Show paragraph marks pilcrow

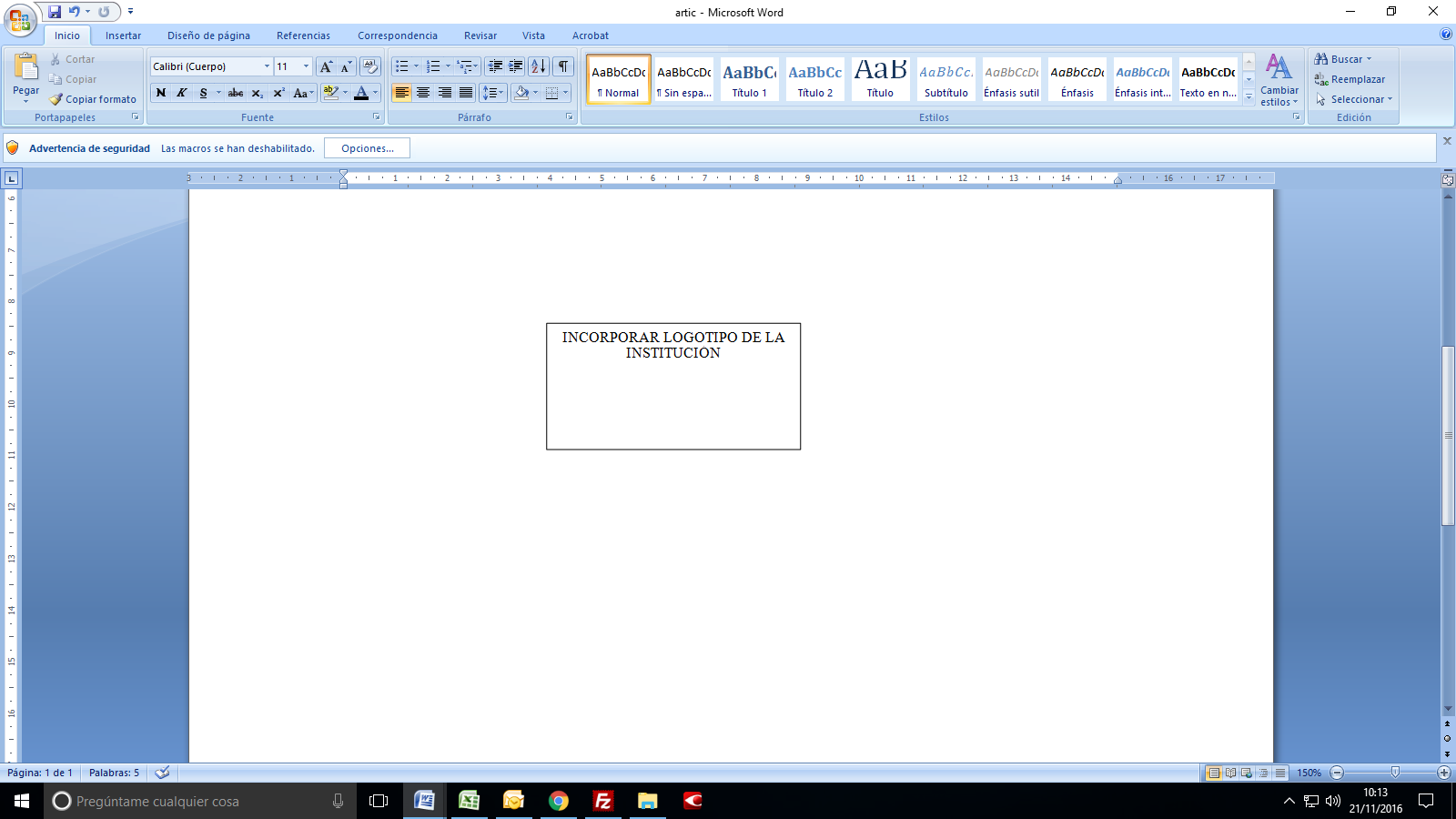(x=563, y=66)
